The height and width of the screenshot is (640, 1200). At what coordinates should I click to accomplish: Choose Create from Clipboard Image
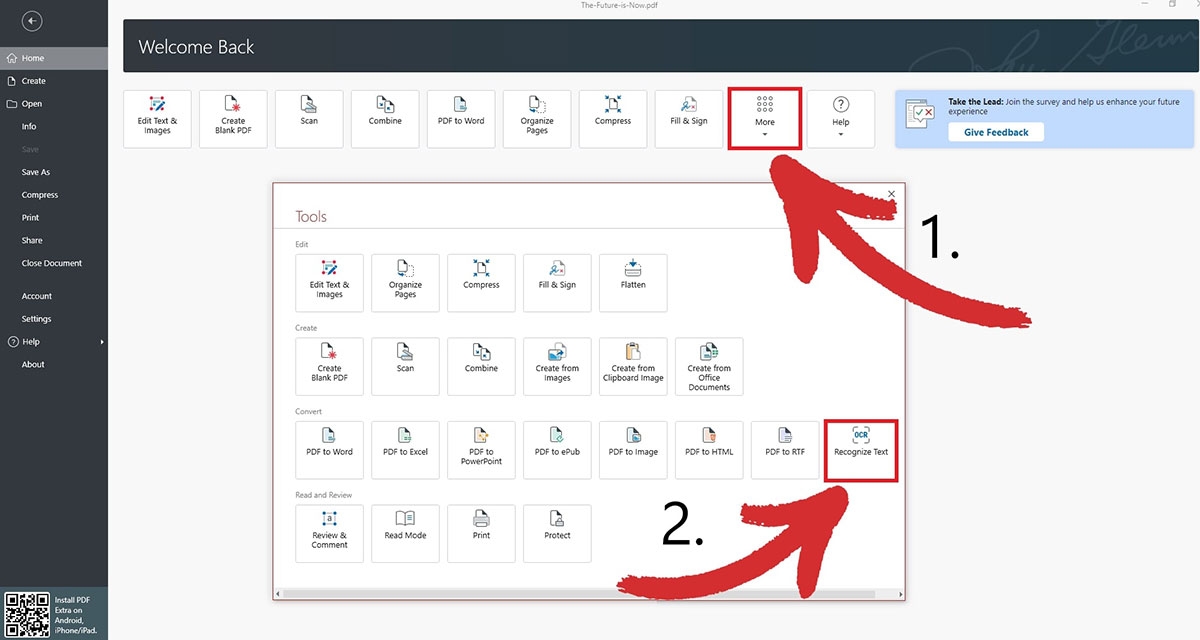[x=633, y=366]
